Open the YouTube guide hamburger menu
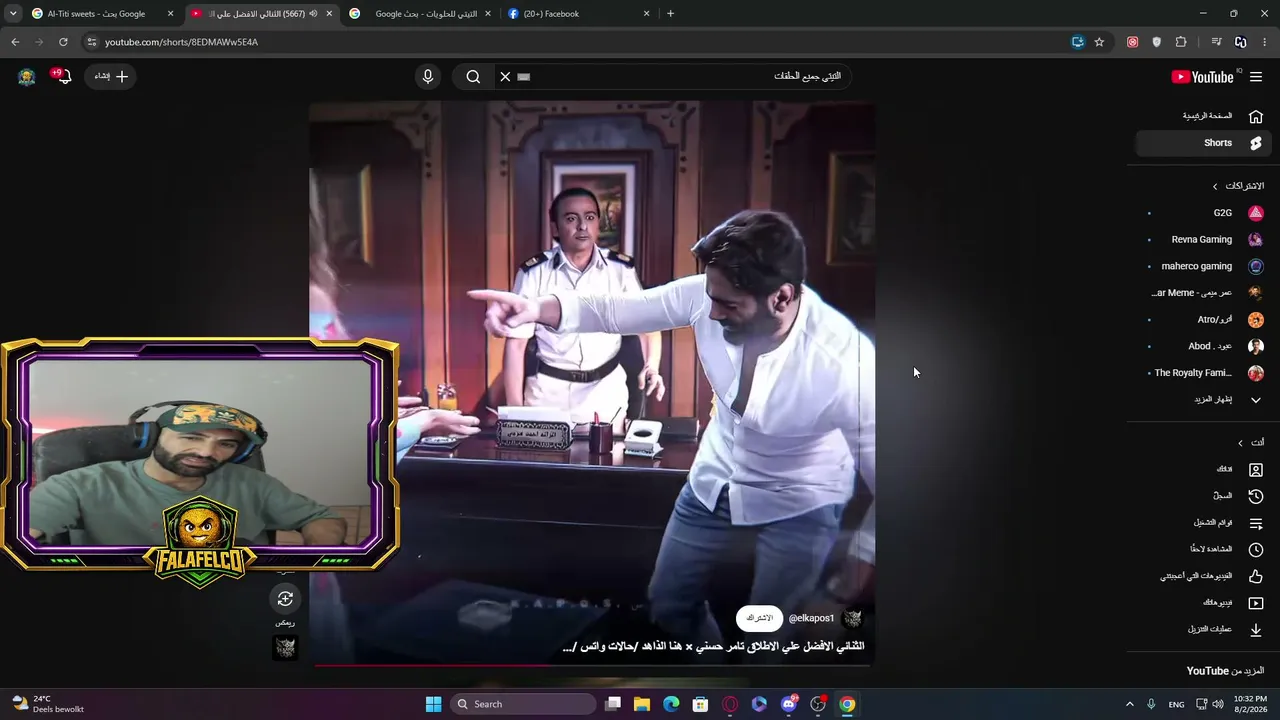The height and width of the screenshot is (720, 1280). click(x=1256, y=77)
